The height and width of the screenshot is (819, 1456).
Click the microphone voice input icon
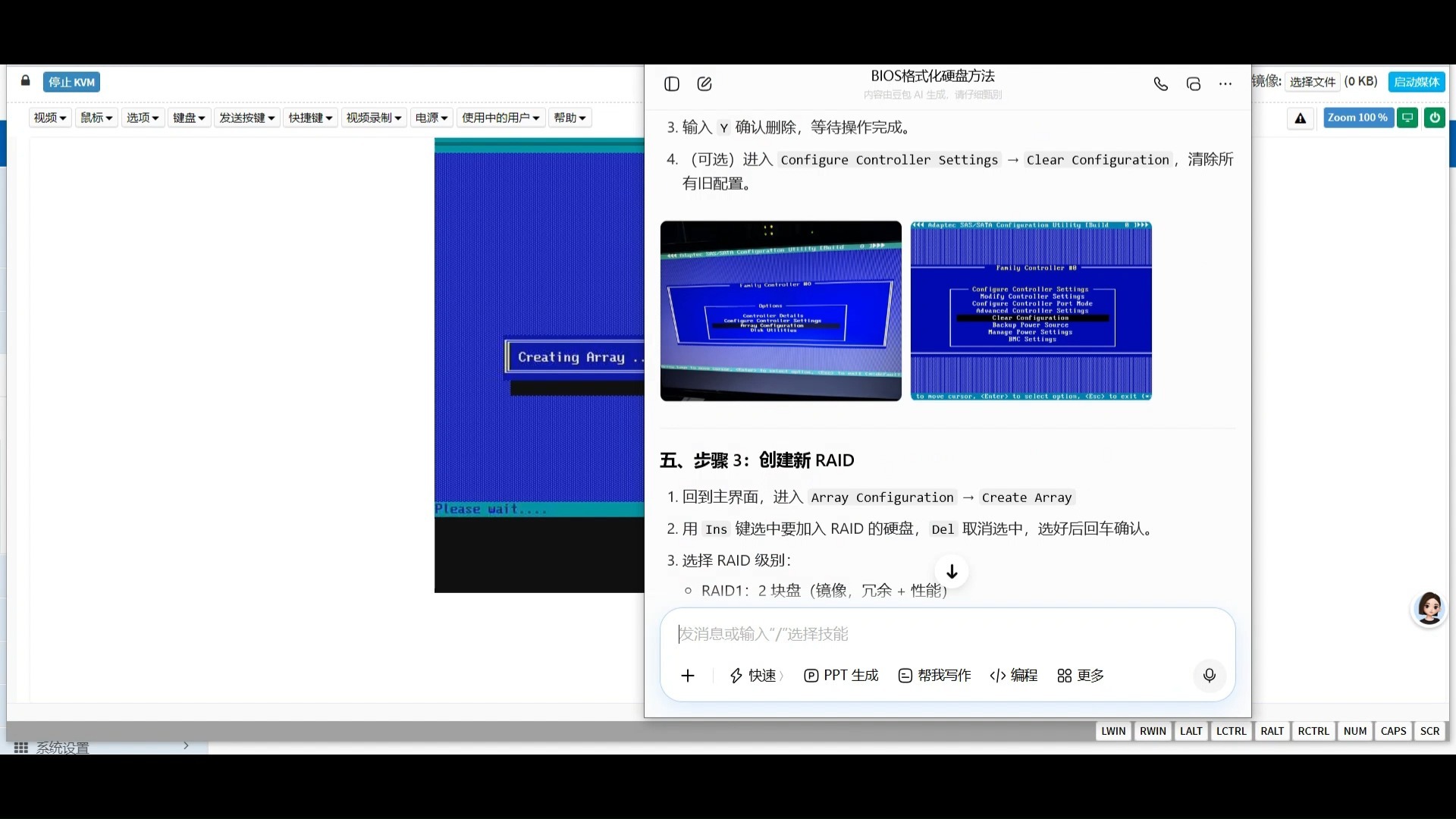click(1210, 675)
